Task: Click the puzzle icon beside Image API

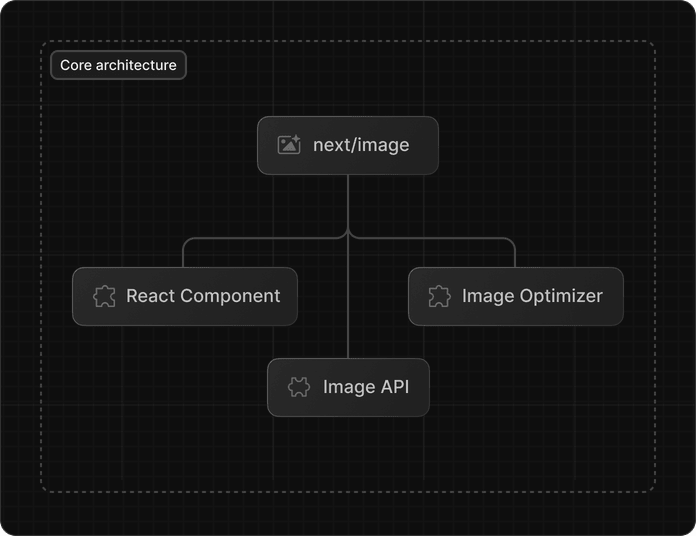Action: (x=299, y=387)
